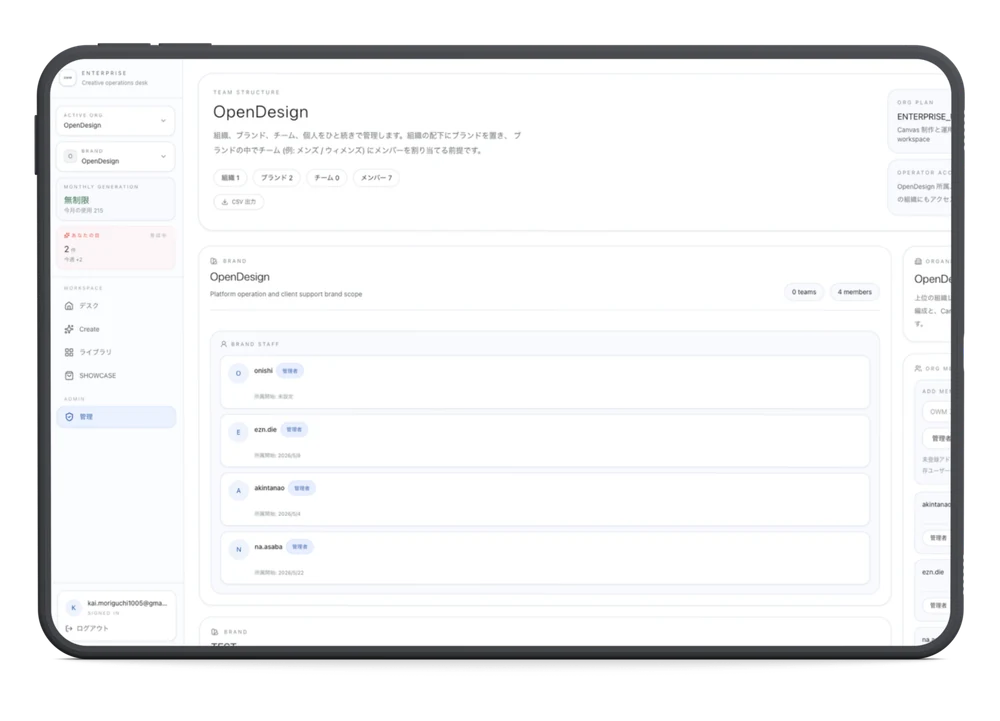This screenshot has width=1000, height=721.
Task: Click the Add Member email input field
Action: (x=937, y=412)
